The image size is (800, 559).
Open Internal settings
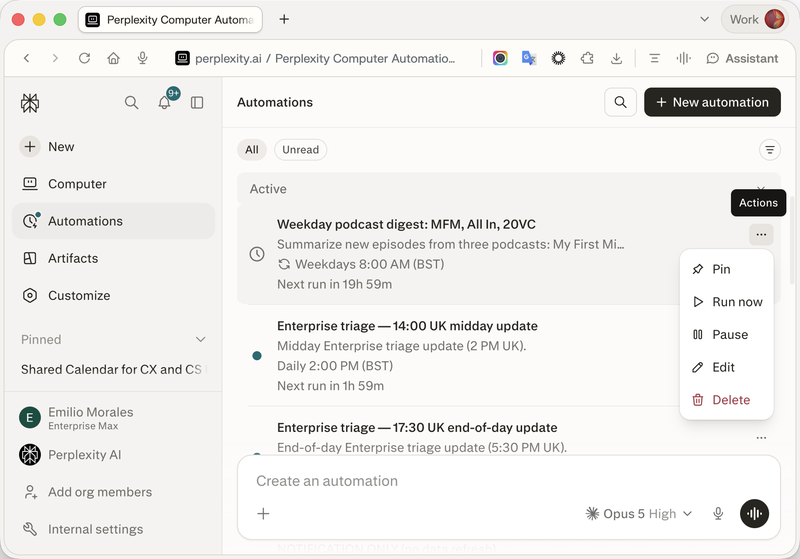[83, 529]
